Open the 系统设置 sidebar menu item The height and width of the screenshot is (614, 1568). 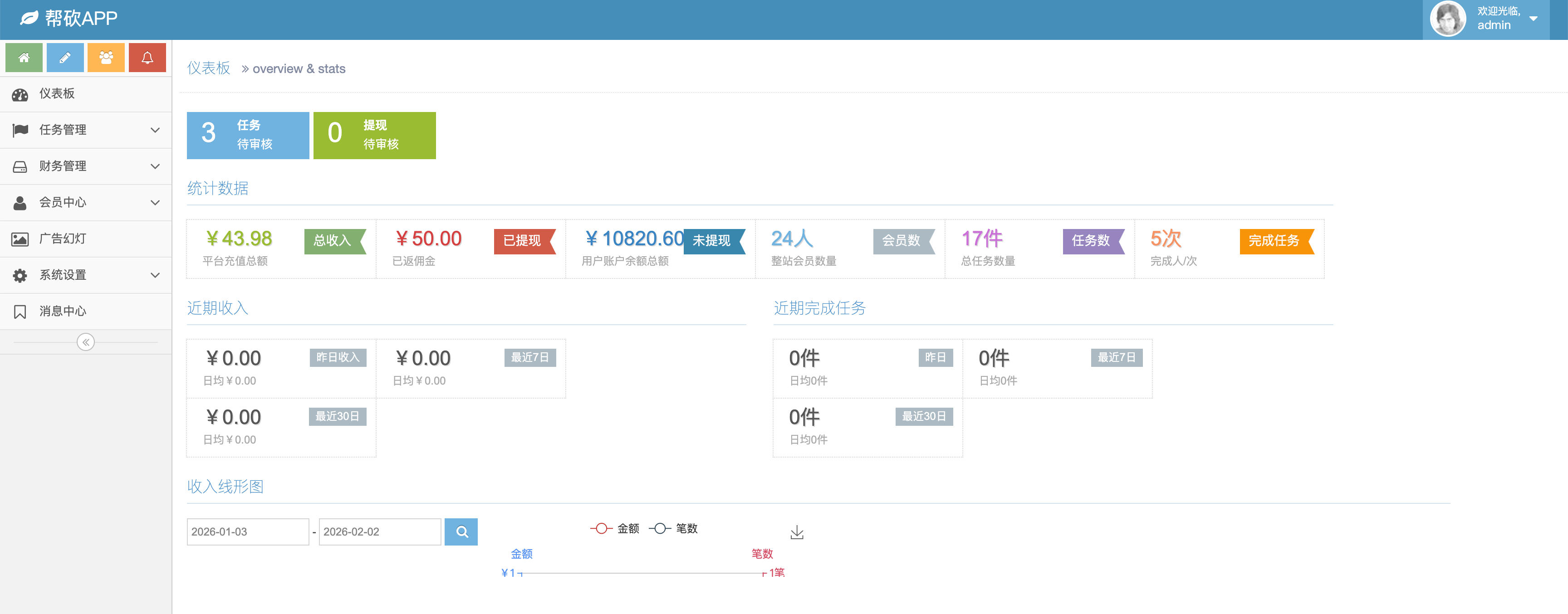(x=86, y=275)
